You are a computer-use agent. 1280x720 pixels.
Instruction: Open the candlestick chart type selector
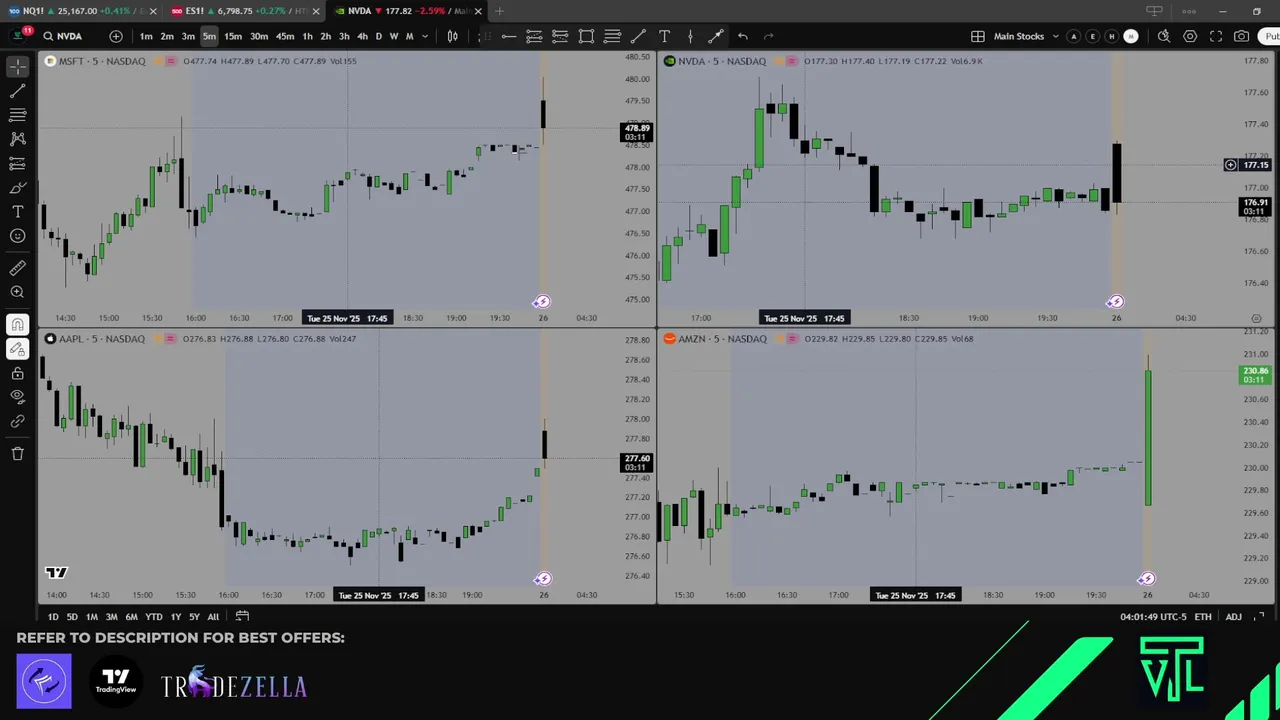coord(453,36)
